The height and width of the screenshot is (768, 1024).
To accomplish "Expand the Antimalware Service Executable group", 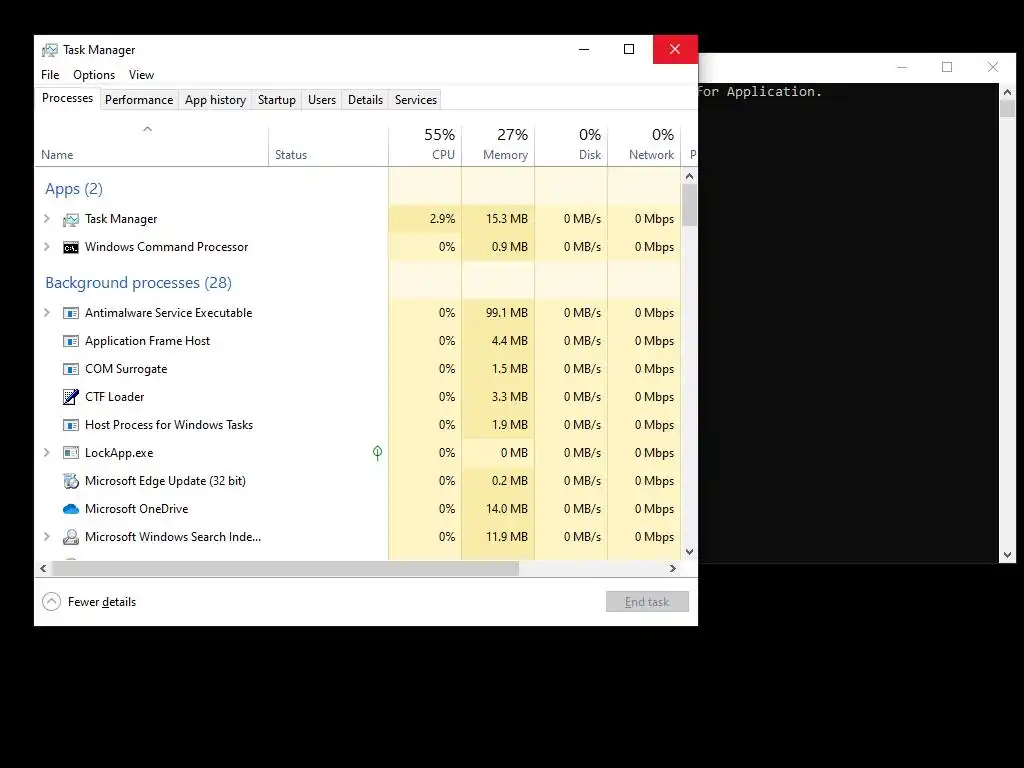I will 46,313.
